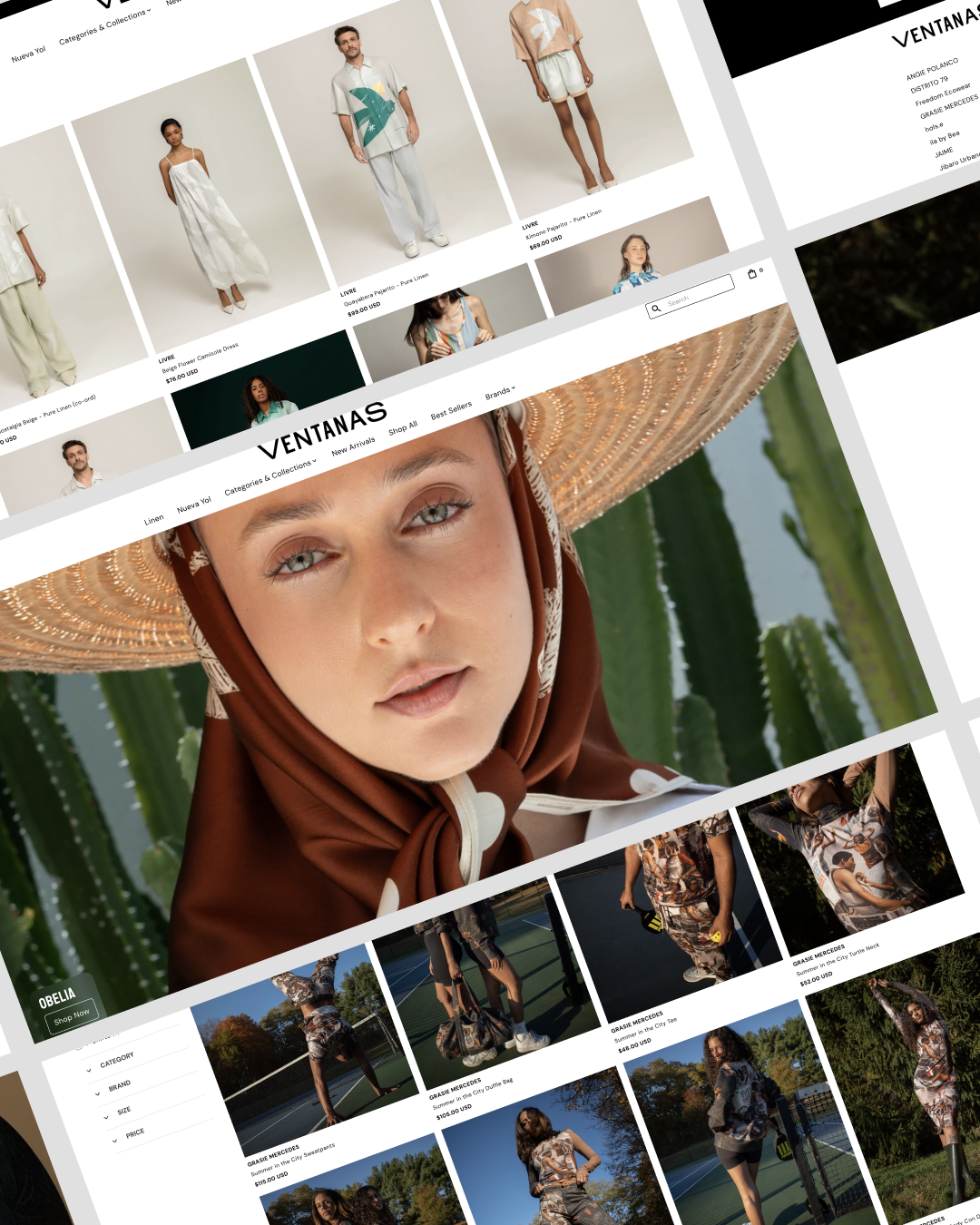Image resolution: width=980 pixels, height=1225 pixels.
Task: Click the VENTANAS logo on the brands list page
Action: coord(936,27)
